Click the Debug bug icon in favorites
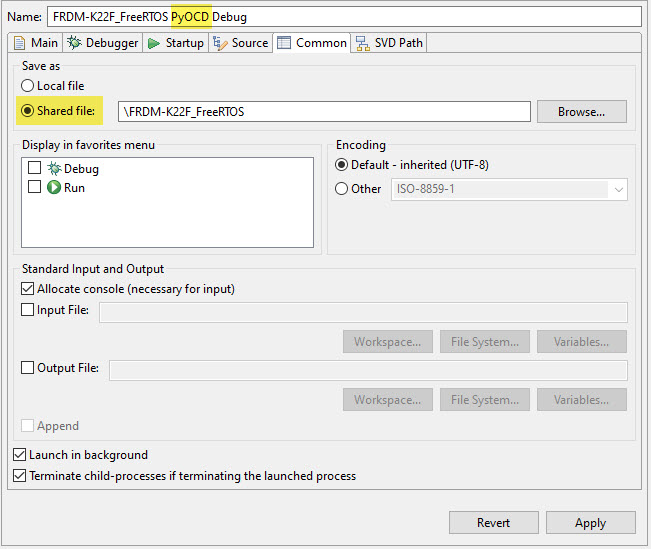Viewport: 651px width, 549px height. point(54,169)
